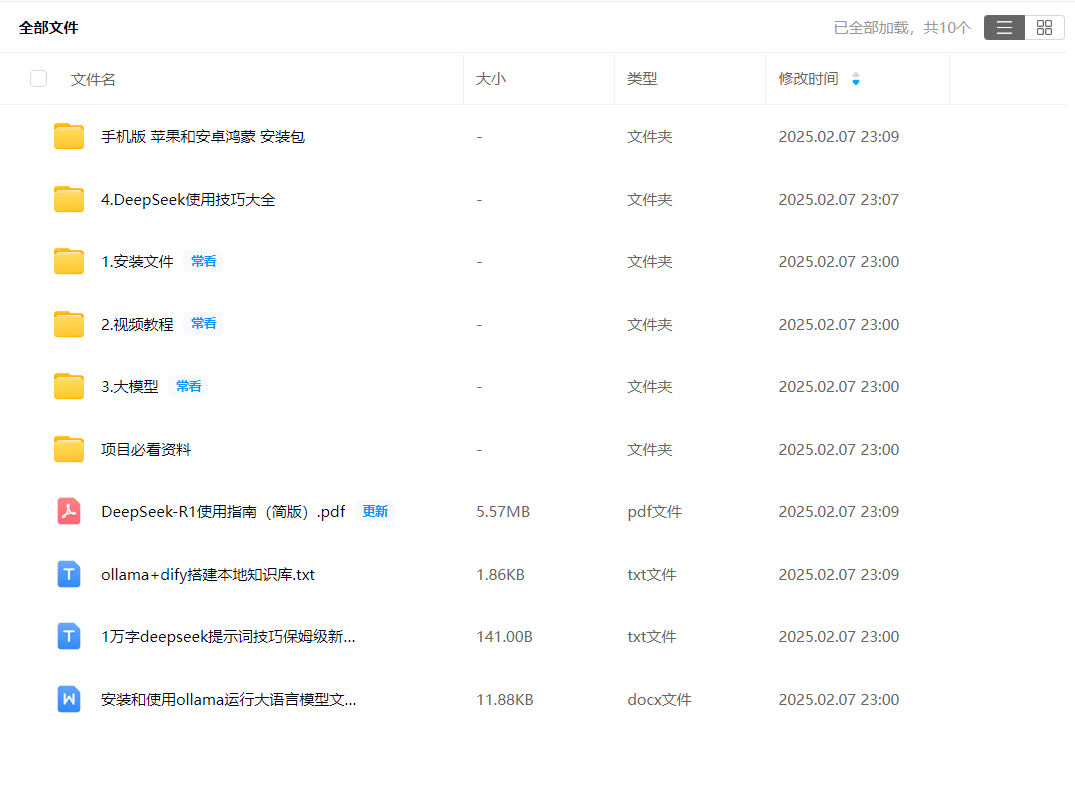The image size is (1075, 791).
Task: Click the folder icon of 4.DeepSeek使用技巧大全
Action: (67, 198)
